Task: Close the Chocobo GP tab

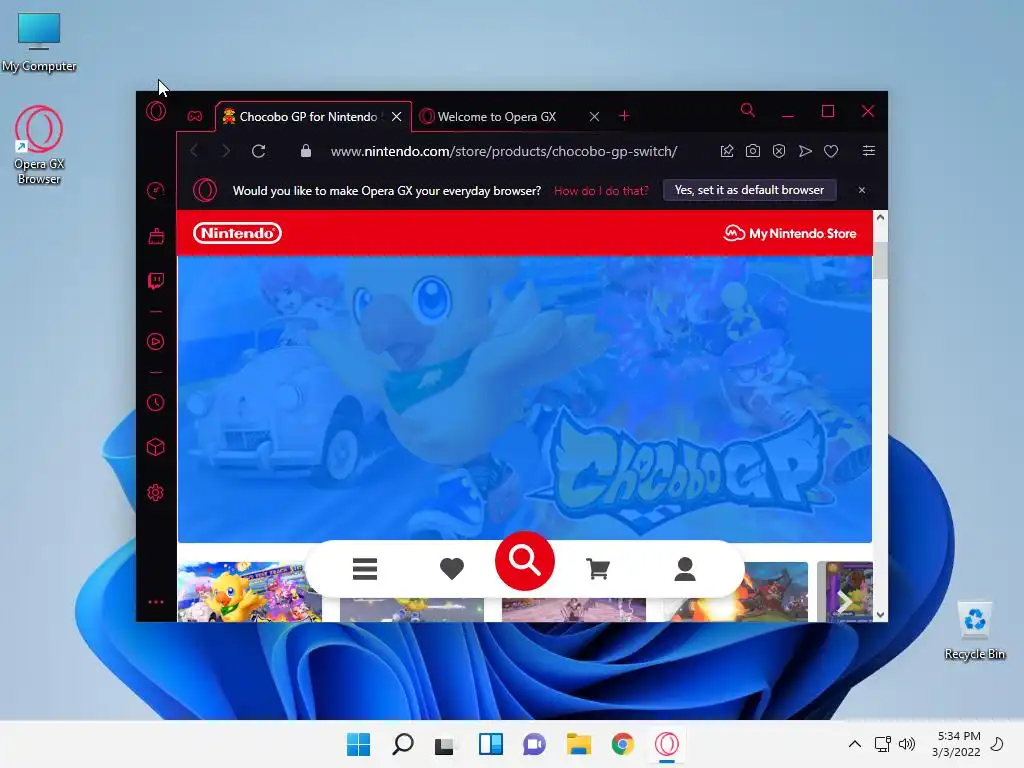Action: (396, 117)
